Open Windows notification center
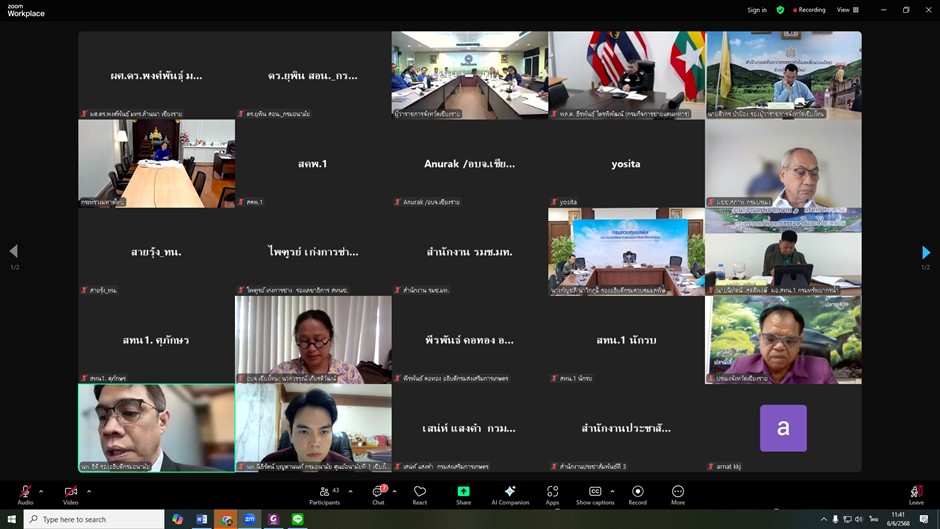This screenshot has width=940, height=529. click(924, 519)
